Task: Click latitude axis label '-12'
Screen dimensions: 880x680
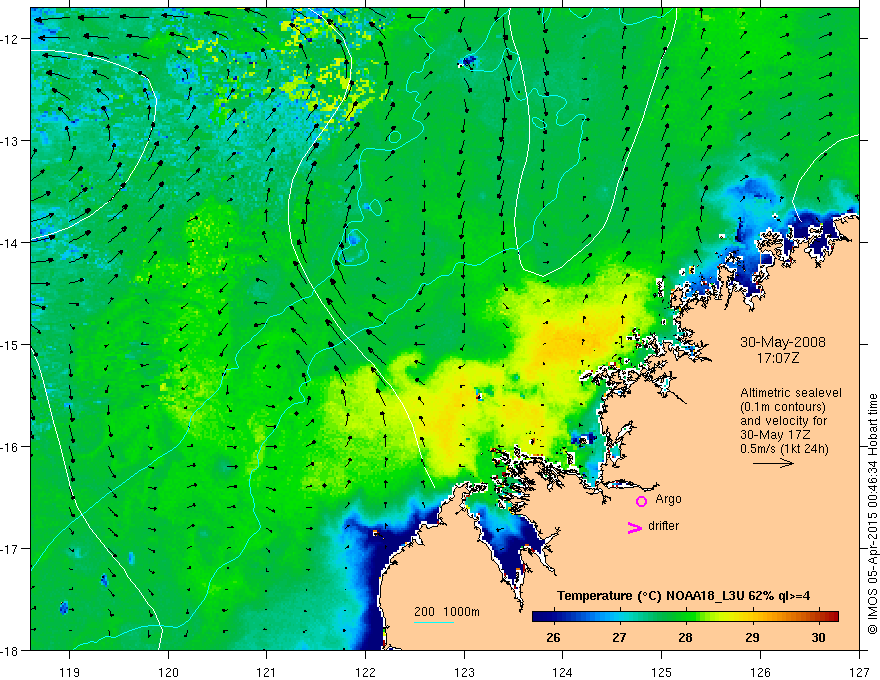Action: 11,39
